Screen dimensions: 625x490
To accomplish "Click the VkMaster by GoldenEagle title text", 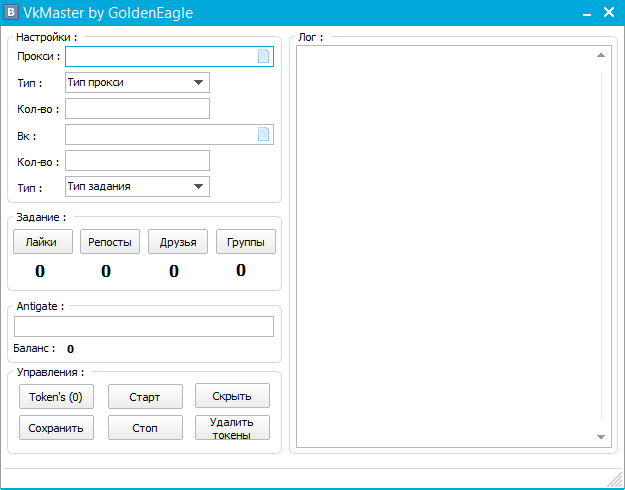I will (108, 13).
